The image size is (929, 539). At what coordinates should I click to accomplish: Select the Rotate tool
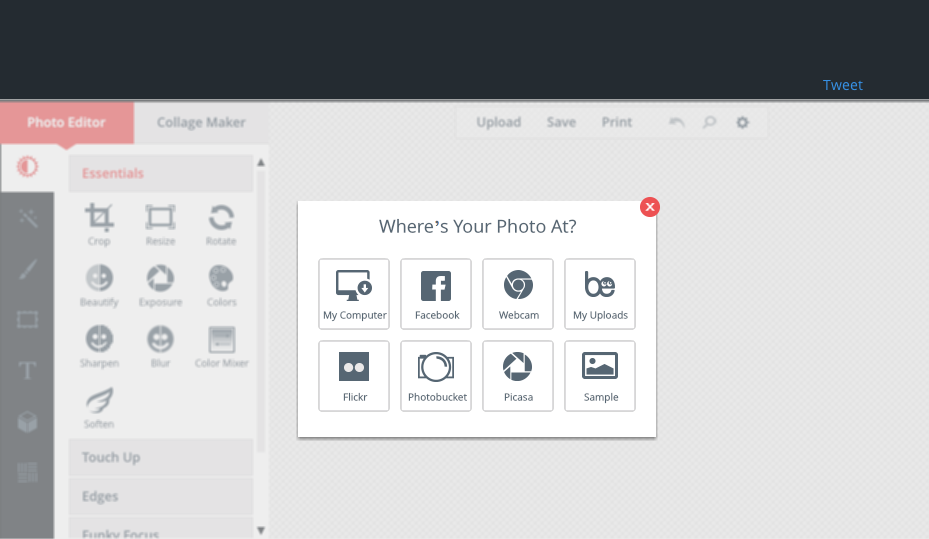(221, 224)
